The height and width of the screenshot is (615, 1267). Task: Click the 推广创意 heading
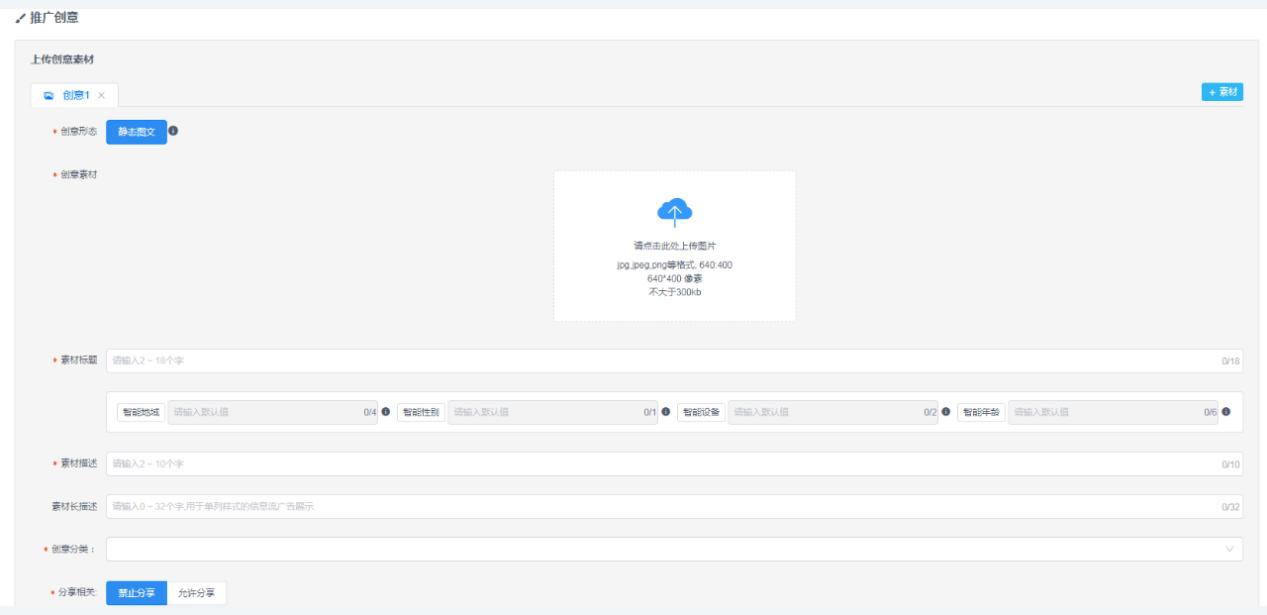(x=55, y=19)
